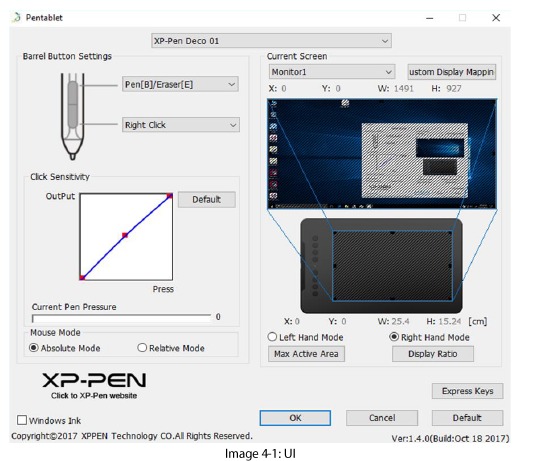Click the bottom-left point of the pressure curve

pos(82,277)
